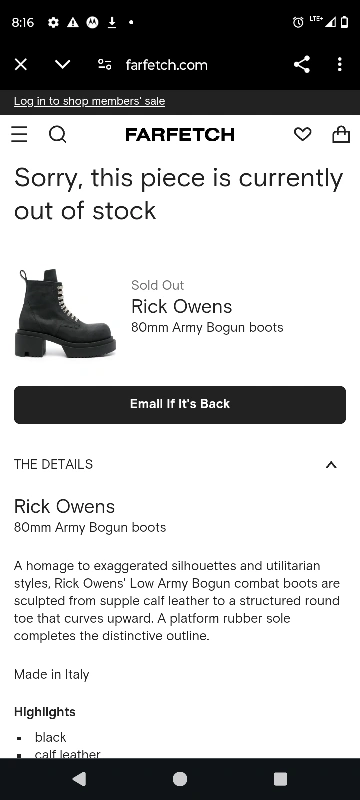Tap the search magnifier icon
Image resolution: width=360 pixels, height=800 pixels.
(58, 135)
